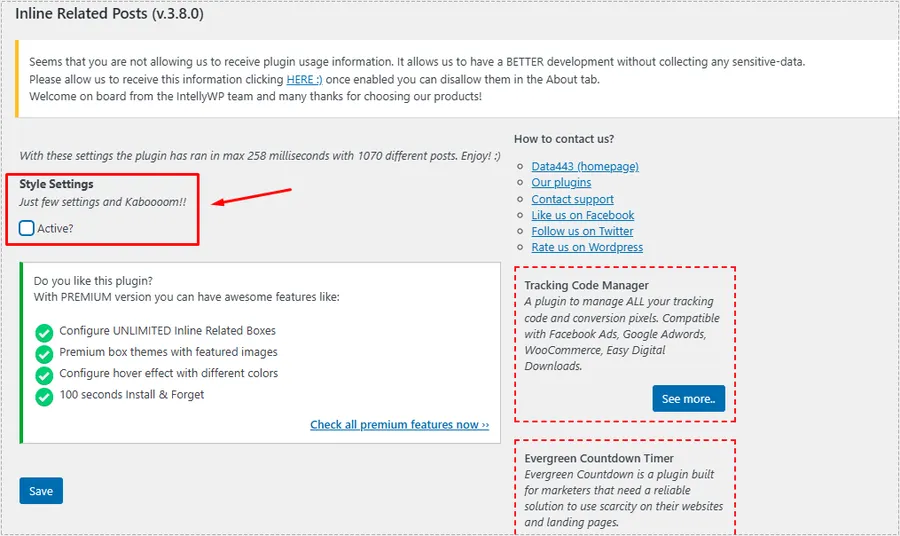Screen dimensions: 900x536
Task: Click green check beside Premium box themes
Action: pyautogui.click(x=44, y=354)
